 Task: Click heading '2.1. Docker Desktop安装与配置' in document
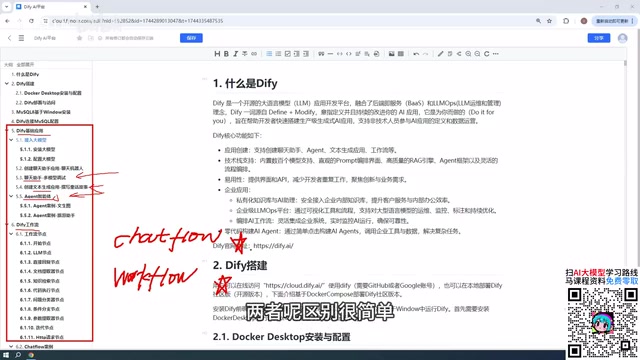pyautogui.click(x=282, y=337)
